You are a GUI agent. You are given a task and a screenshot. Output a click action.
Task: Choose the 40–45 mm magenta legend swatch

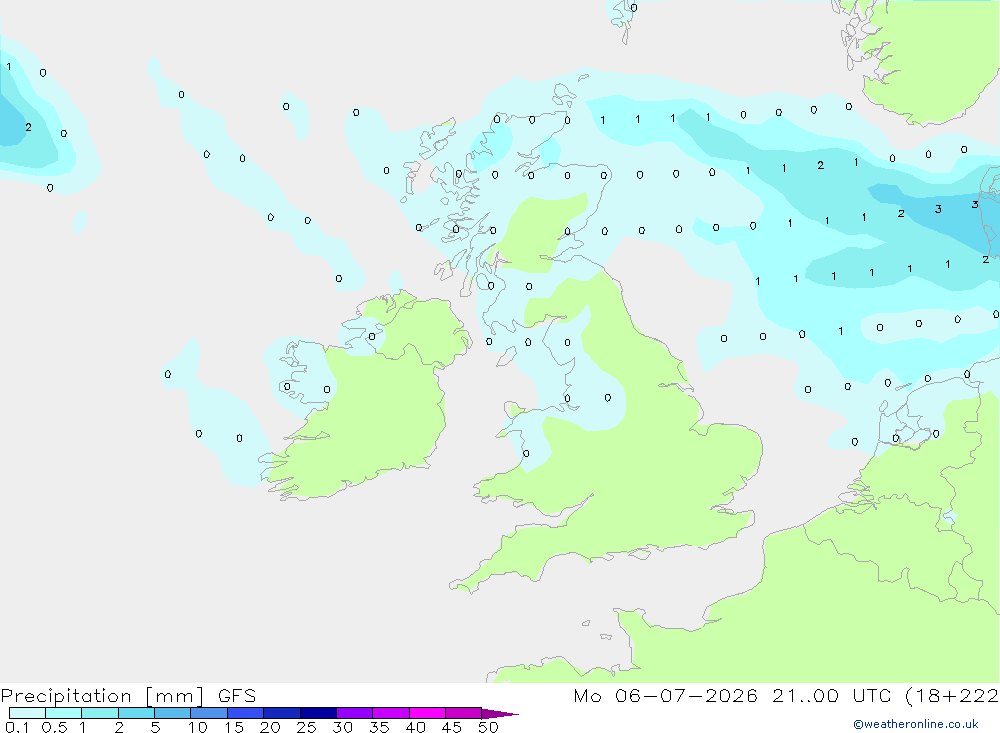[427, 713]
